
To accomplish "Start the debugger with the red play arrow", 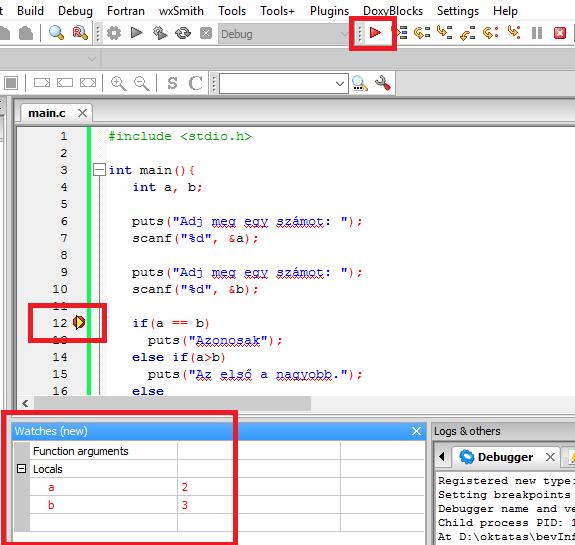I will (x=375, y=33).
